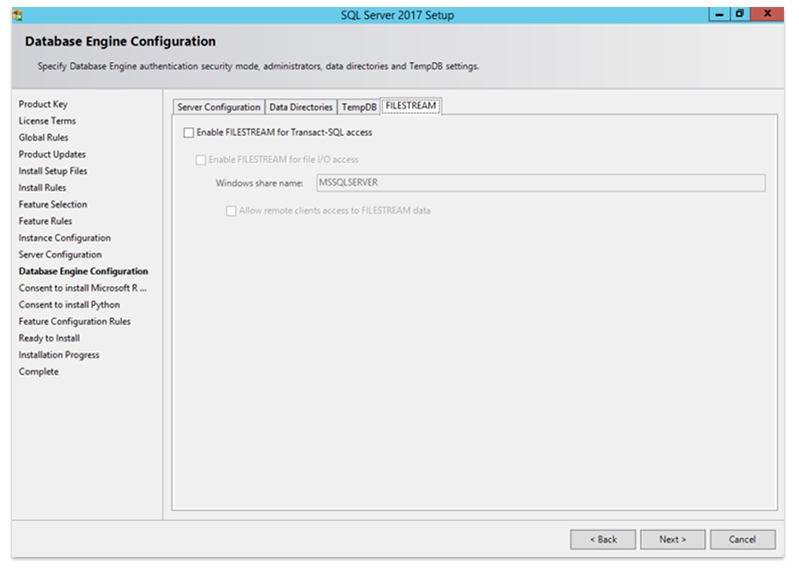Cancel the SQL Server setup

tap(742, 539)
